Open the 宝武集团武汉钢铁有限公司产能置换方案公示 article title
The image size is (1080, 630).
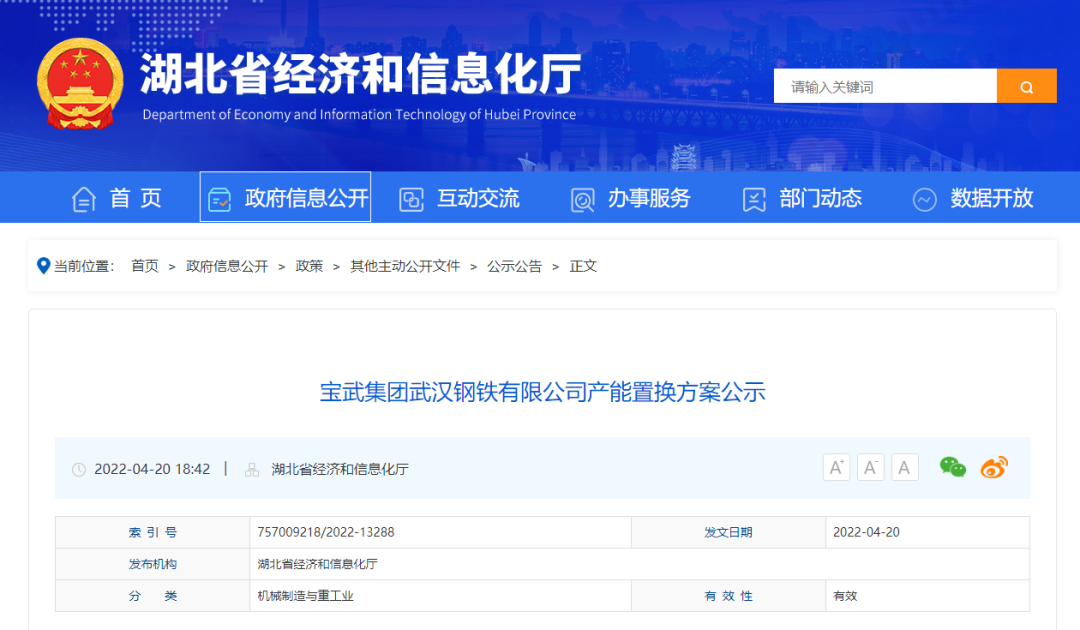(540, 394)
